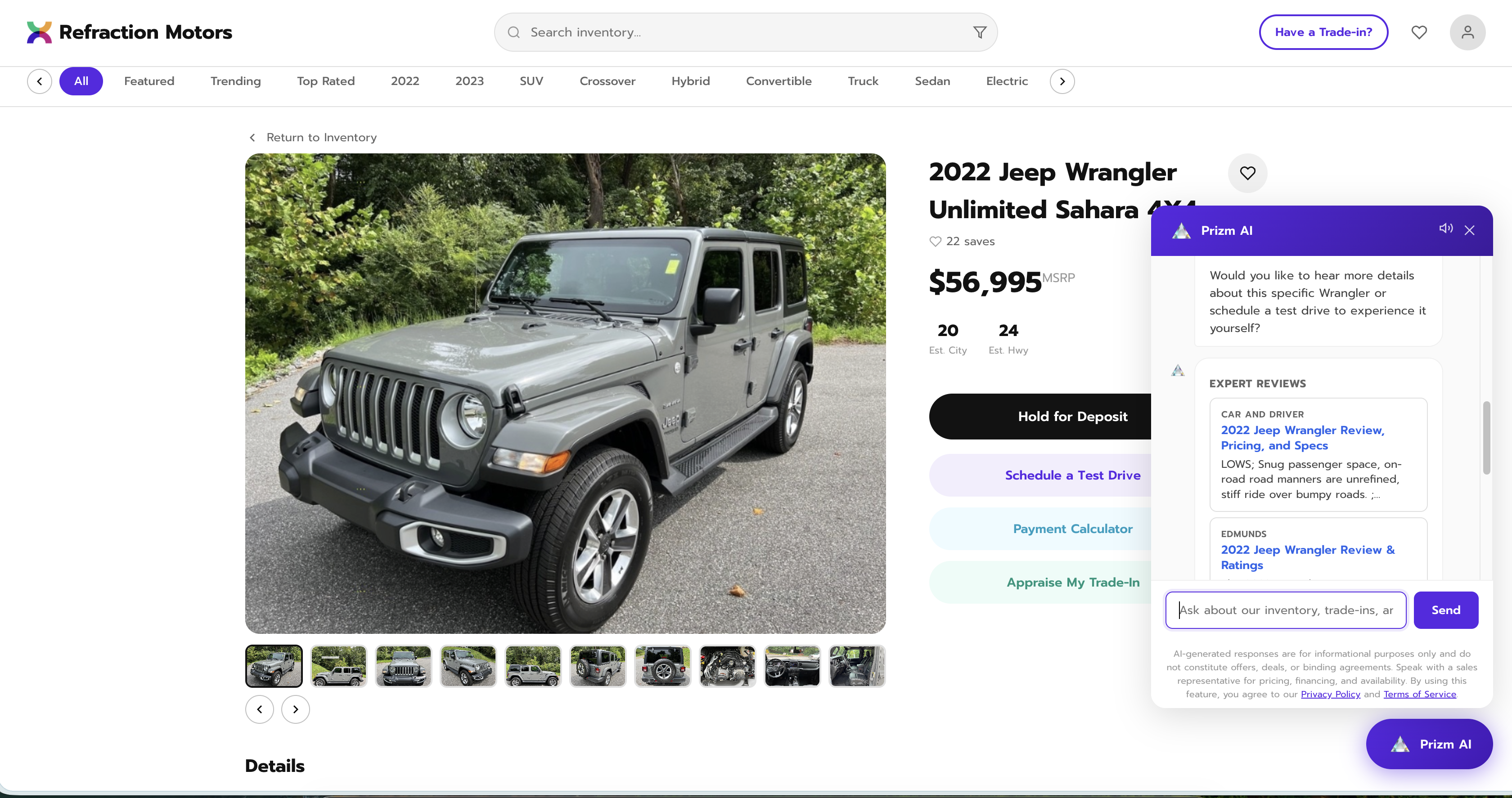Click Hold for Deposit button
1512x798 pixels.
(1040, 417)
